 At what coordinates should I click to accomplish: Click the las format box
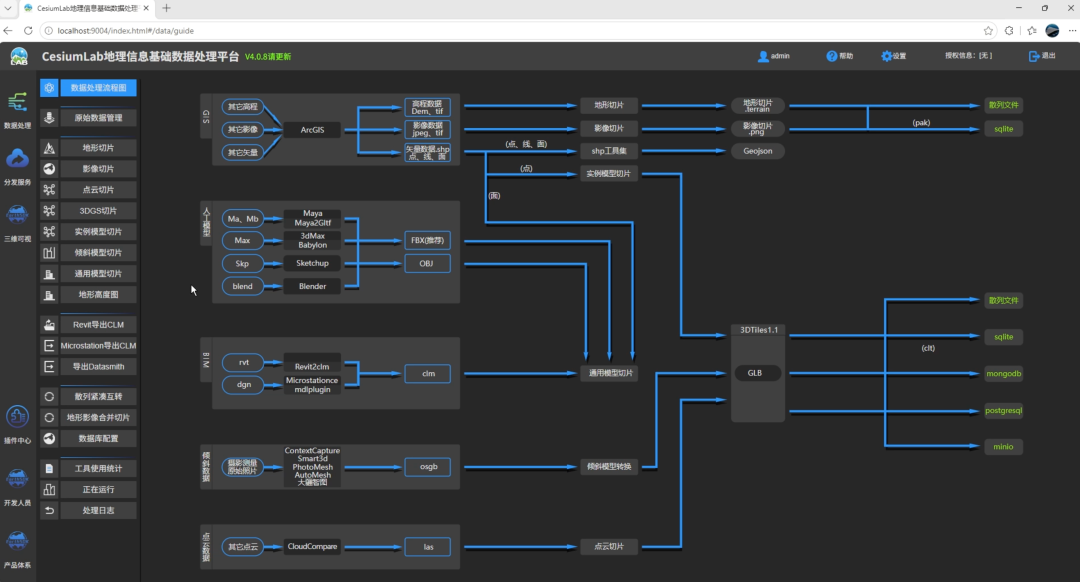(428, 547)
